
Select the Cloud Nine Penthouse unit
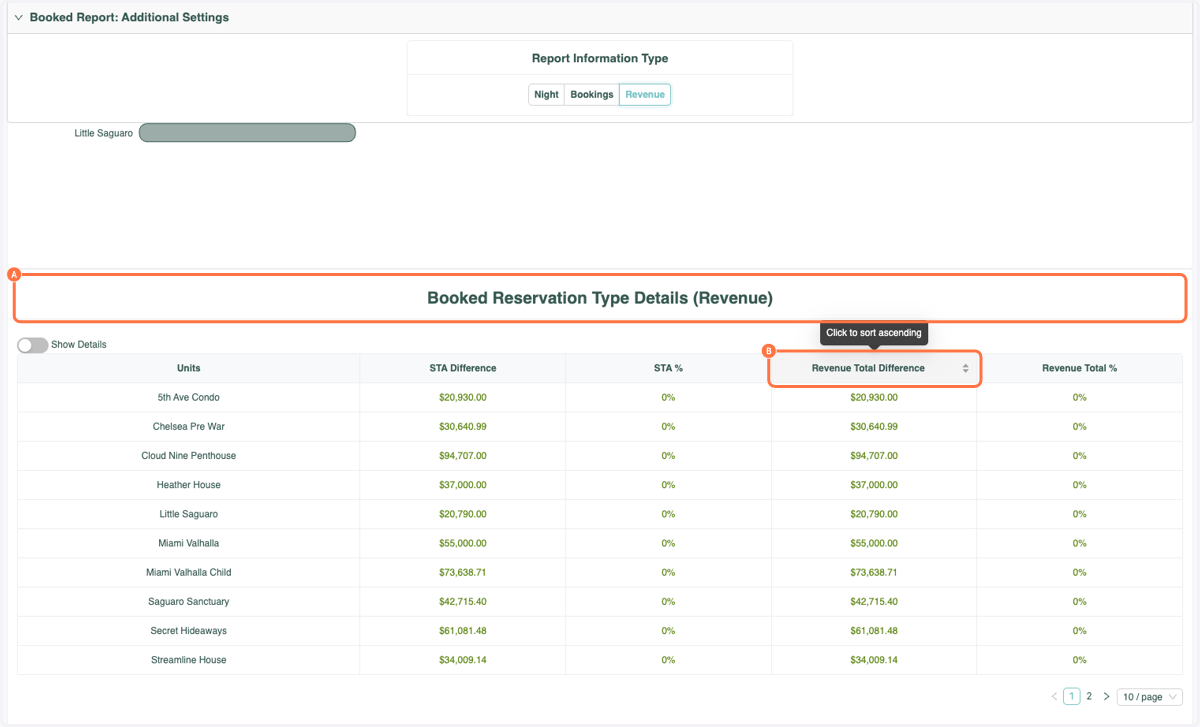pyautogui.click(x=189, y=455)
